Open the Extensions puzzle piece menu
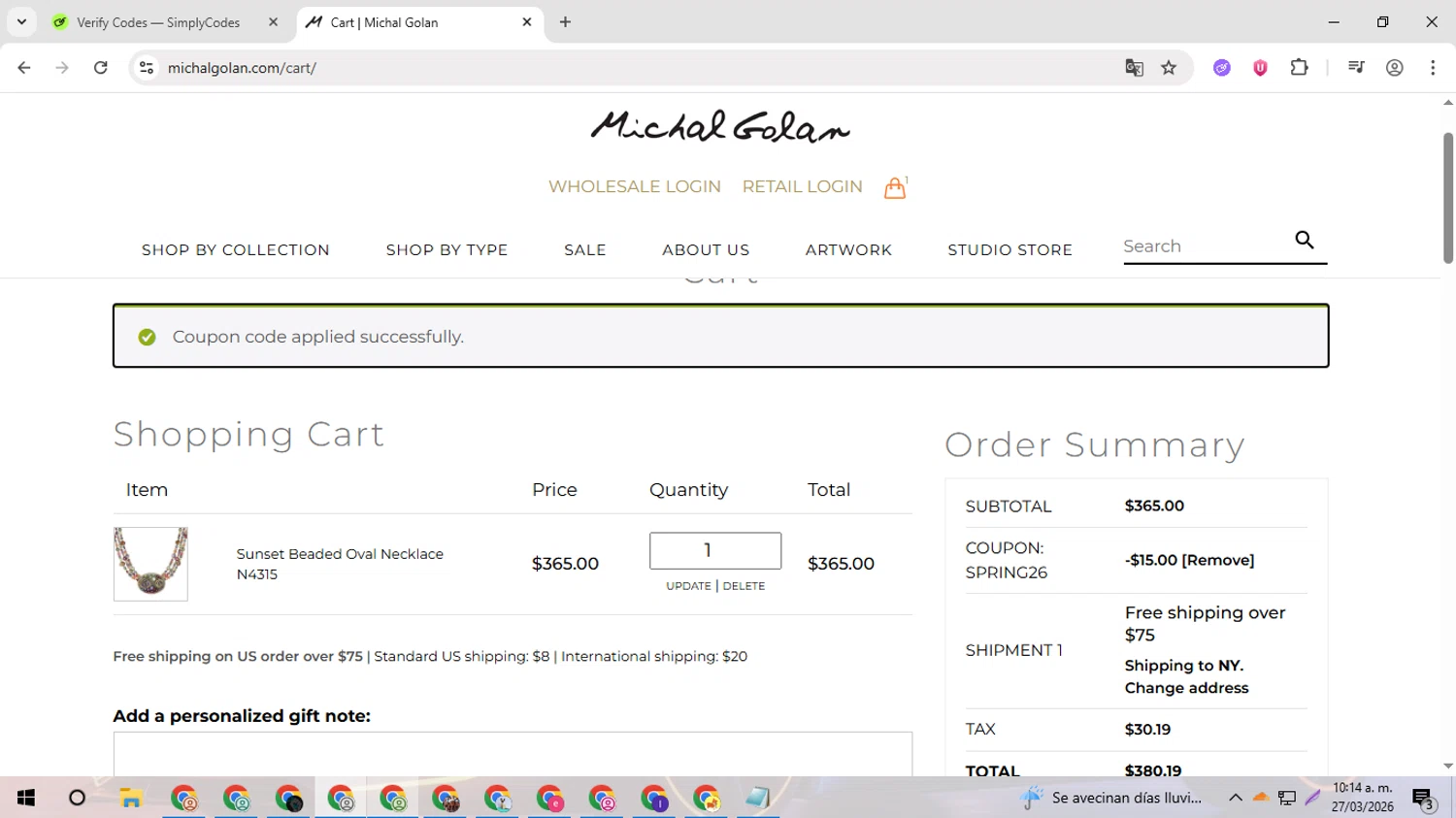Screen dimensions: 1456x818 pos(1299,68)
